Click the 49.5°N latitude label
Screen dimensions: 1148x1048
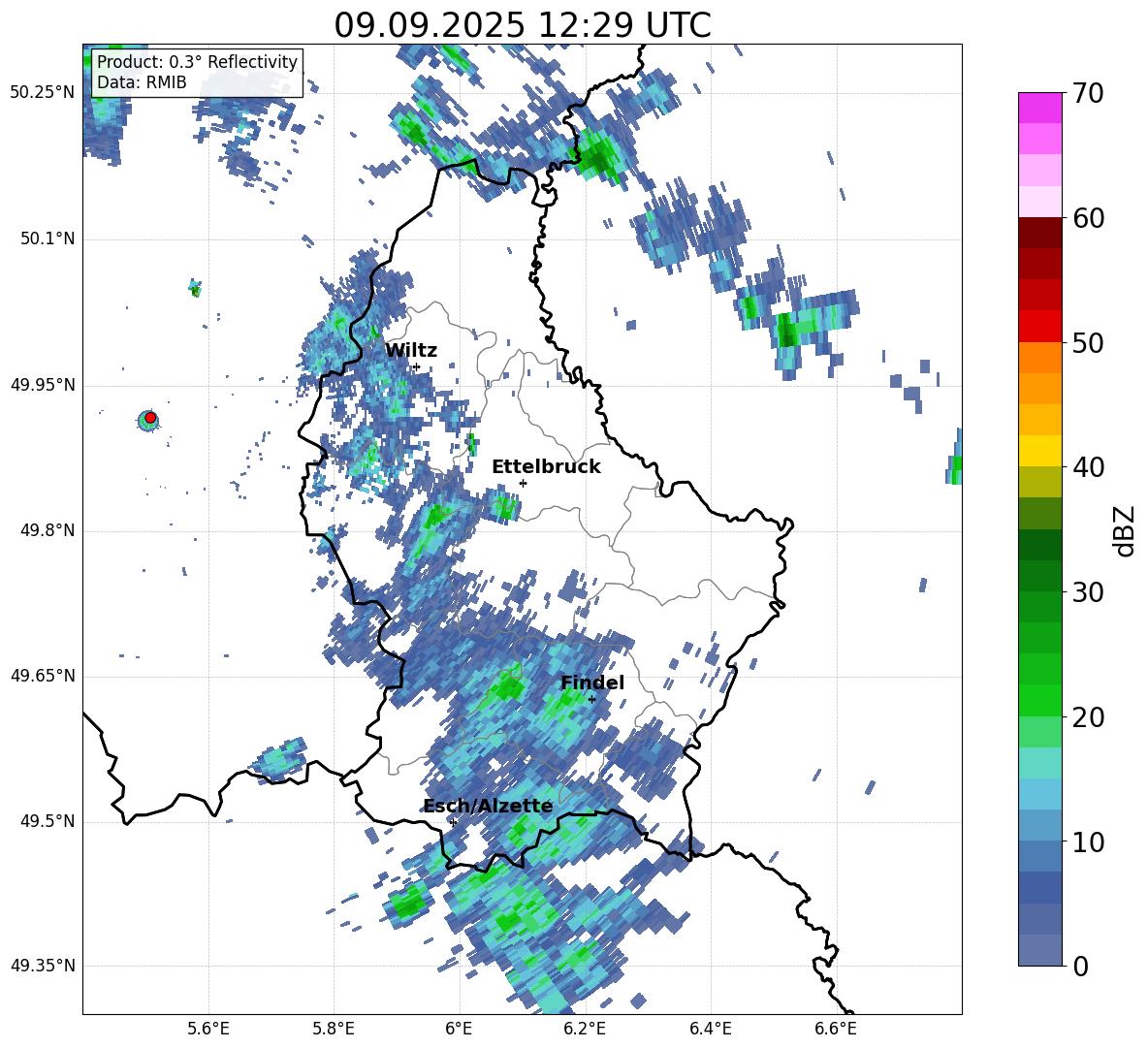(48, 822)
